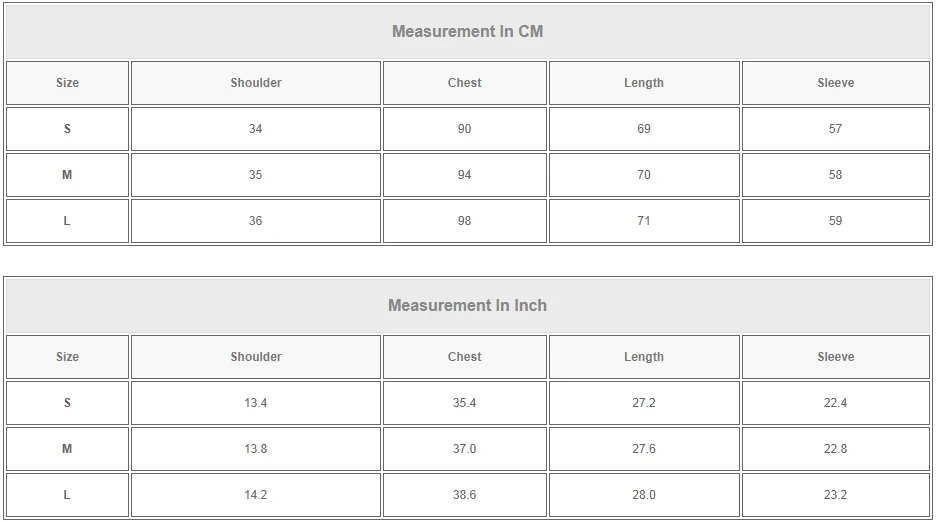Click the "Measurement In CM" table title
Viewport: 939px width, 522px height.
[467, 31]
